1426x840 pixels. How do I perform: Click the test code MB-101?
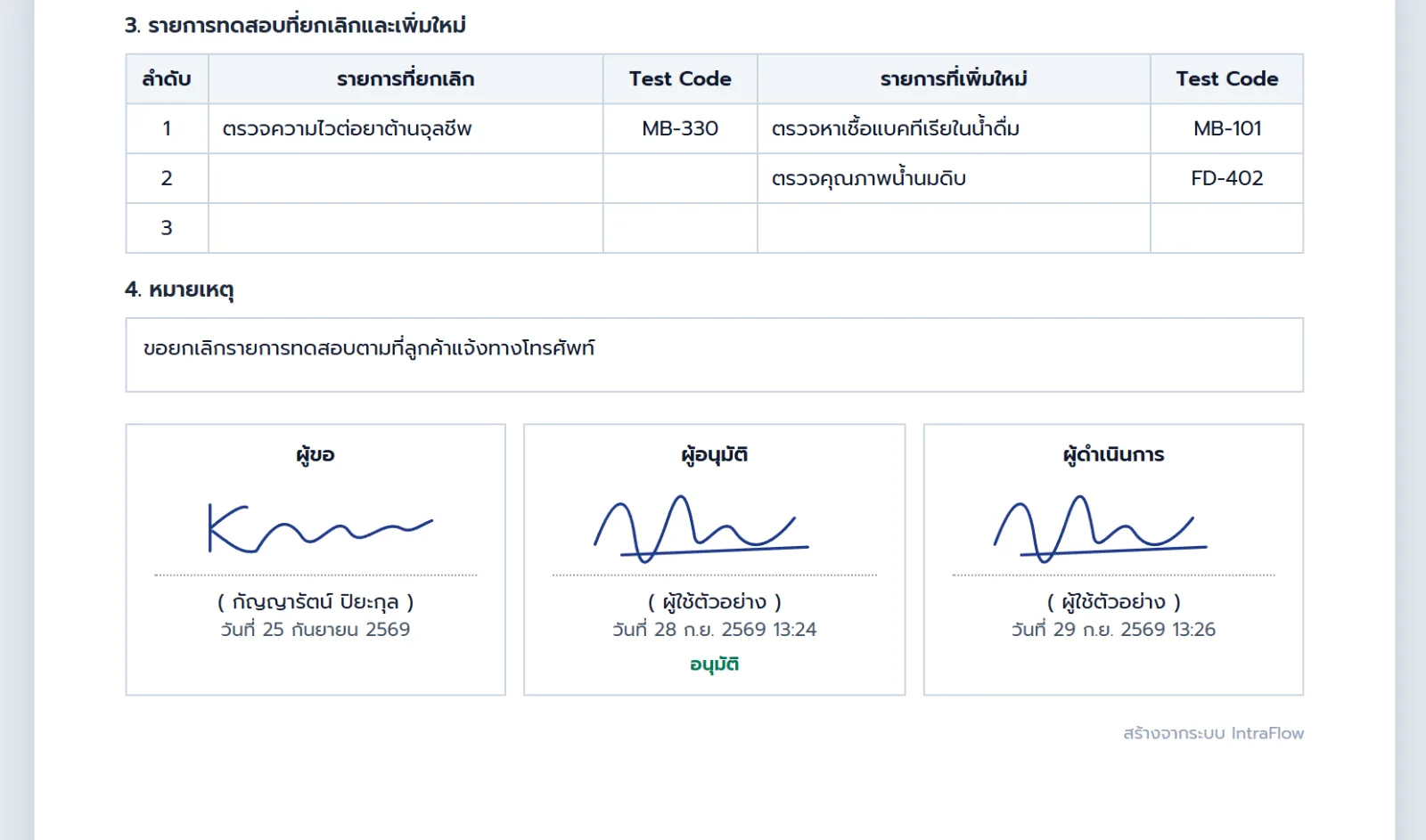(1227, 128)
